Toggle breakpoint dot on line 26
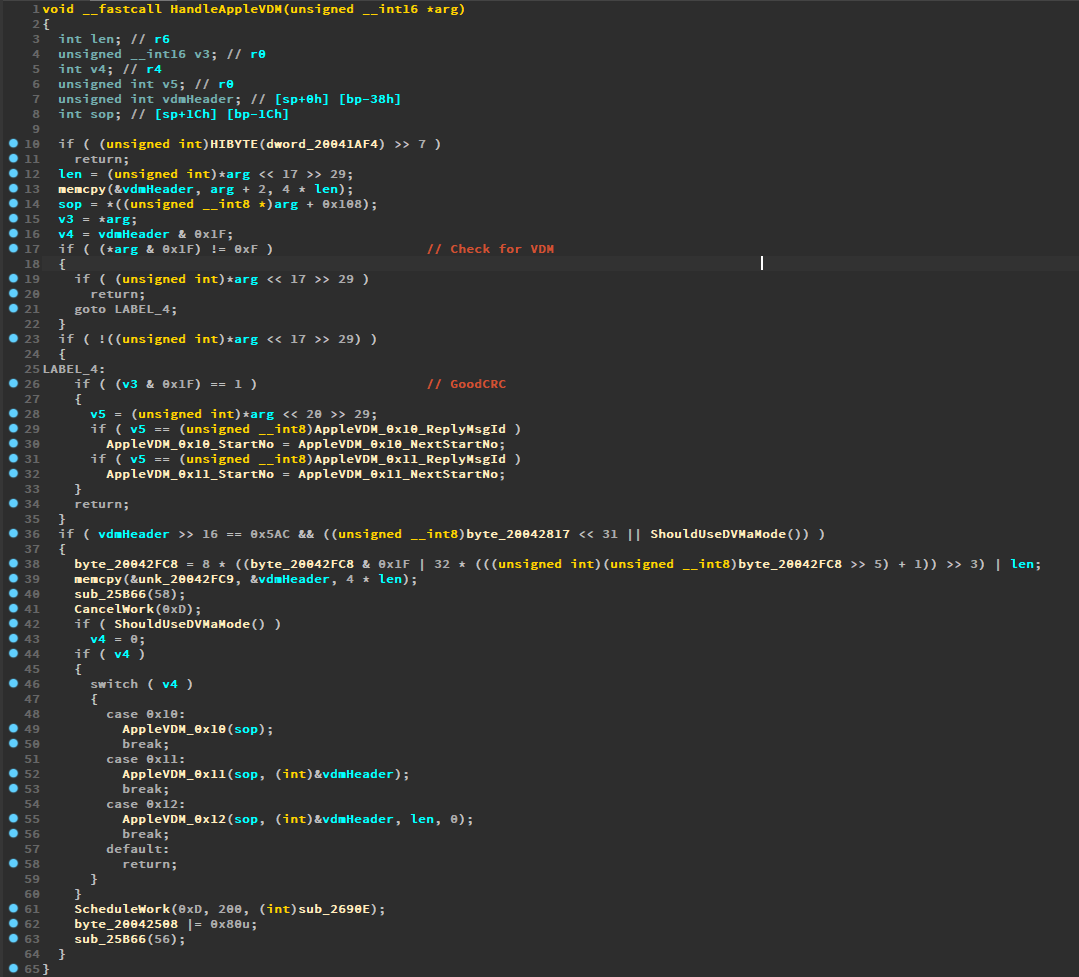1079x977 pixels. coord(13,383)
